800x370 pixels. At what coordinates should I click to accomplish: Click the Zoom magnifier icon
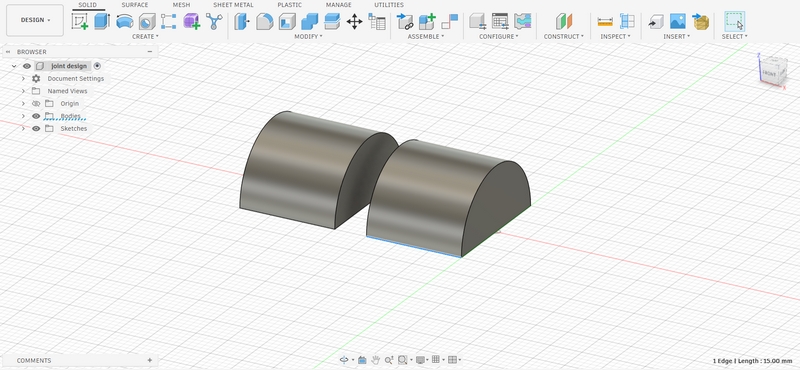389,360
